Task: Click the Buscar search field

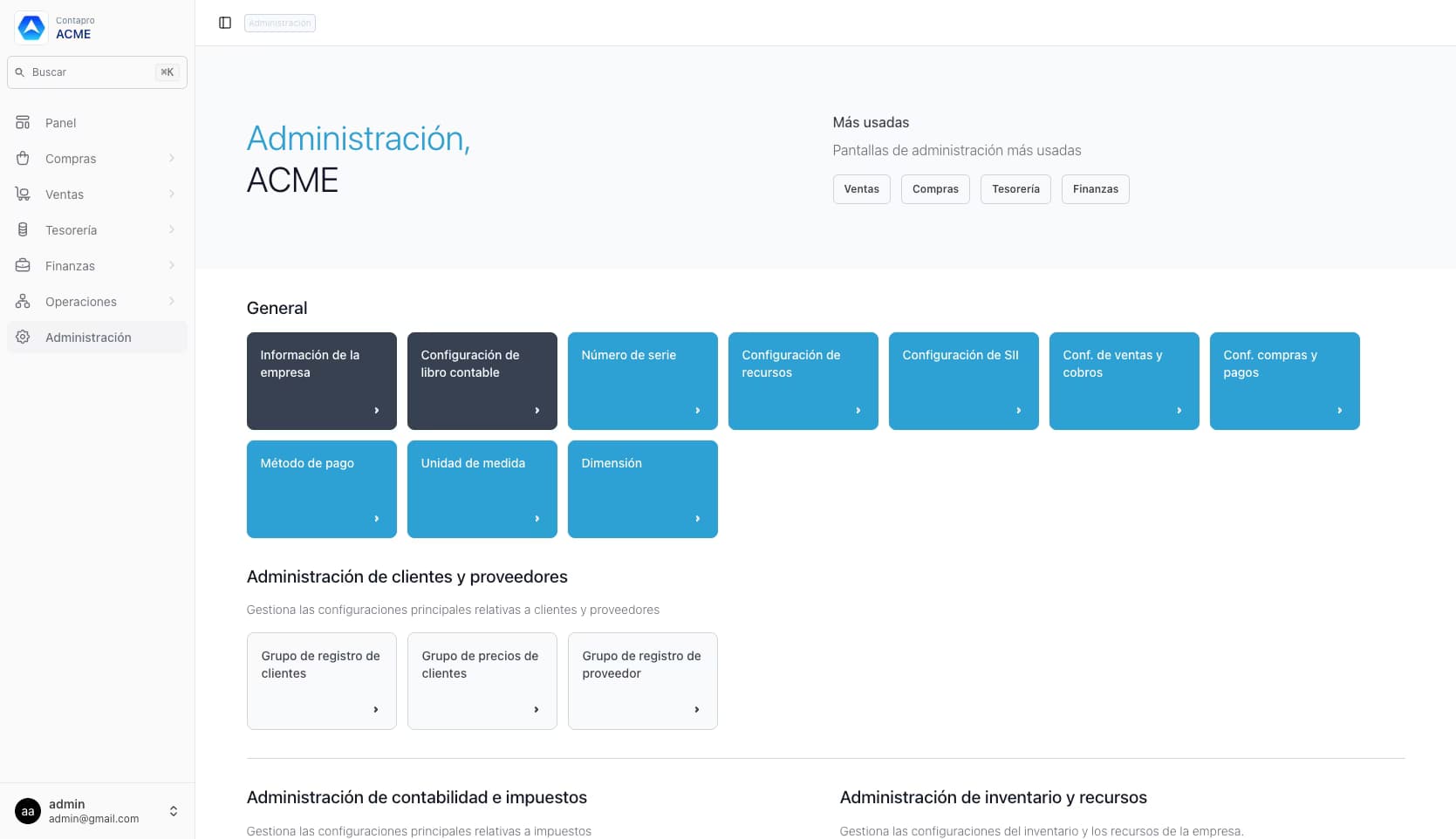Action: [96, 72]
